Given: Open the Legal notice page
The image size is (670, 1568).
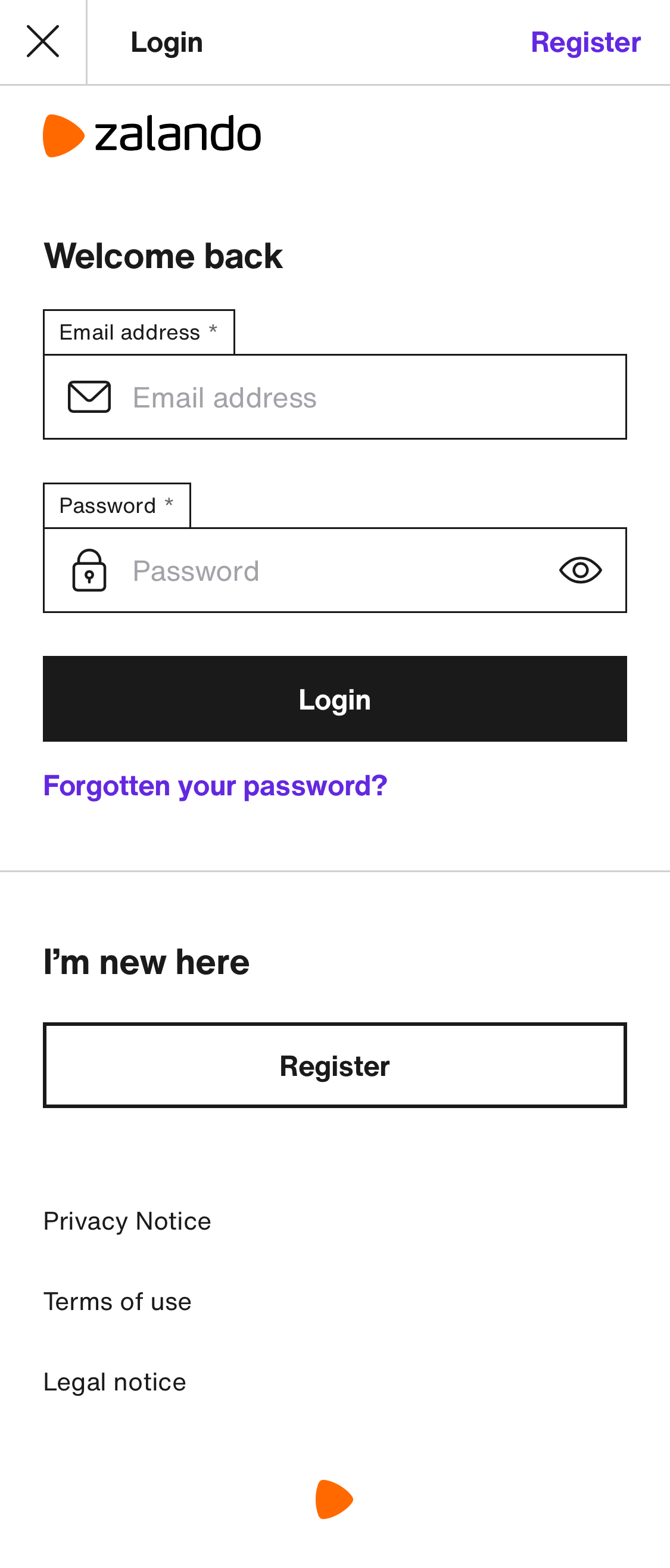Looking at the screenshot, I should [x=114, y=1381].
